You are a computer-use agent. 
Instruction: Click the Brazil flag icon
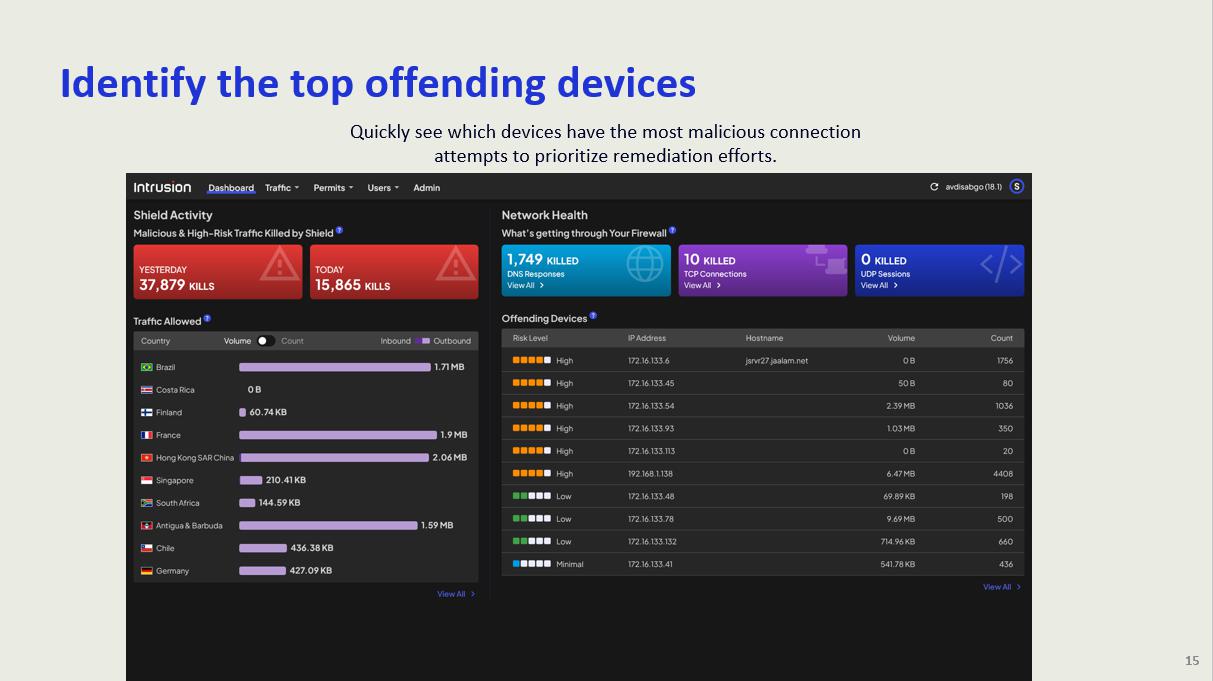(147, 367)
